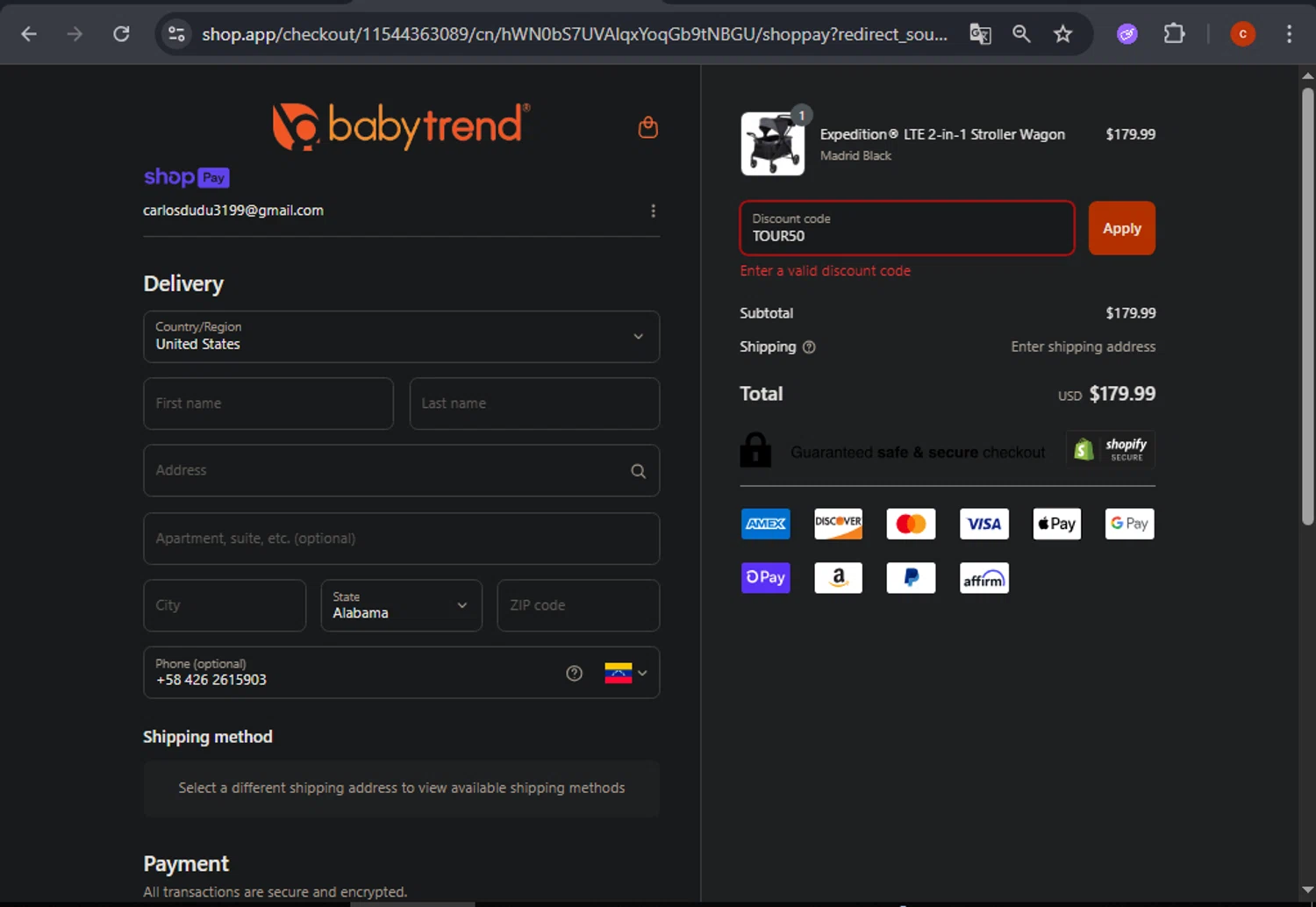This screenshot has height=907, width=1316.
Task: Open the phone country flag selector
Action: (626, 673)
